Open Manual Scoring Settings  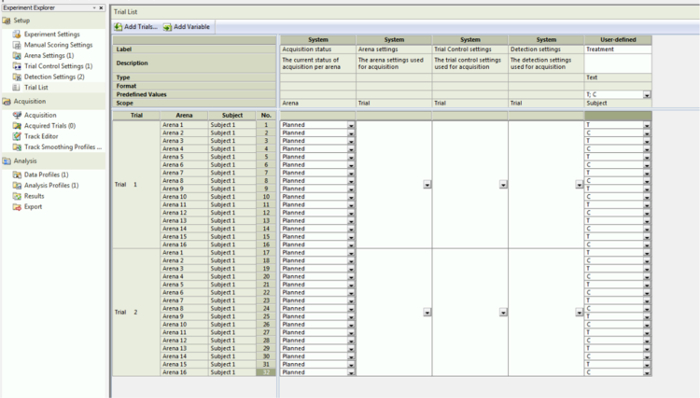[x=58, y=45]
